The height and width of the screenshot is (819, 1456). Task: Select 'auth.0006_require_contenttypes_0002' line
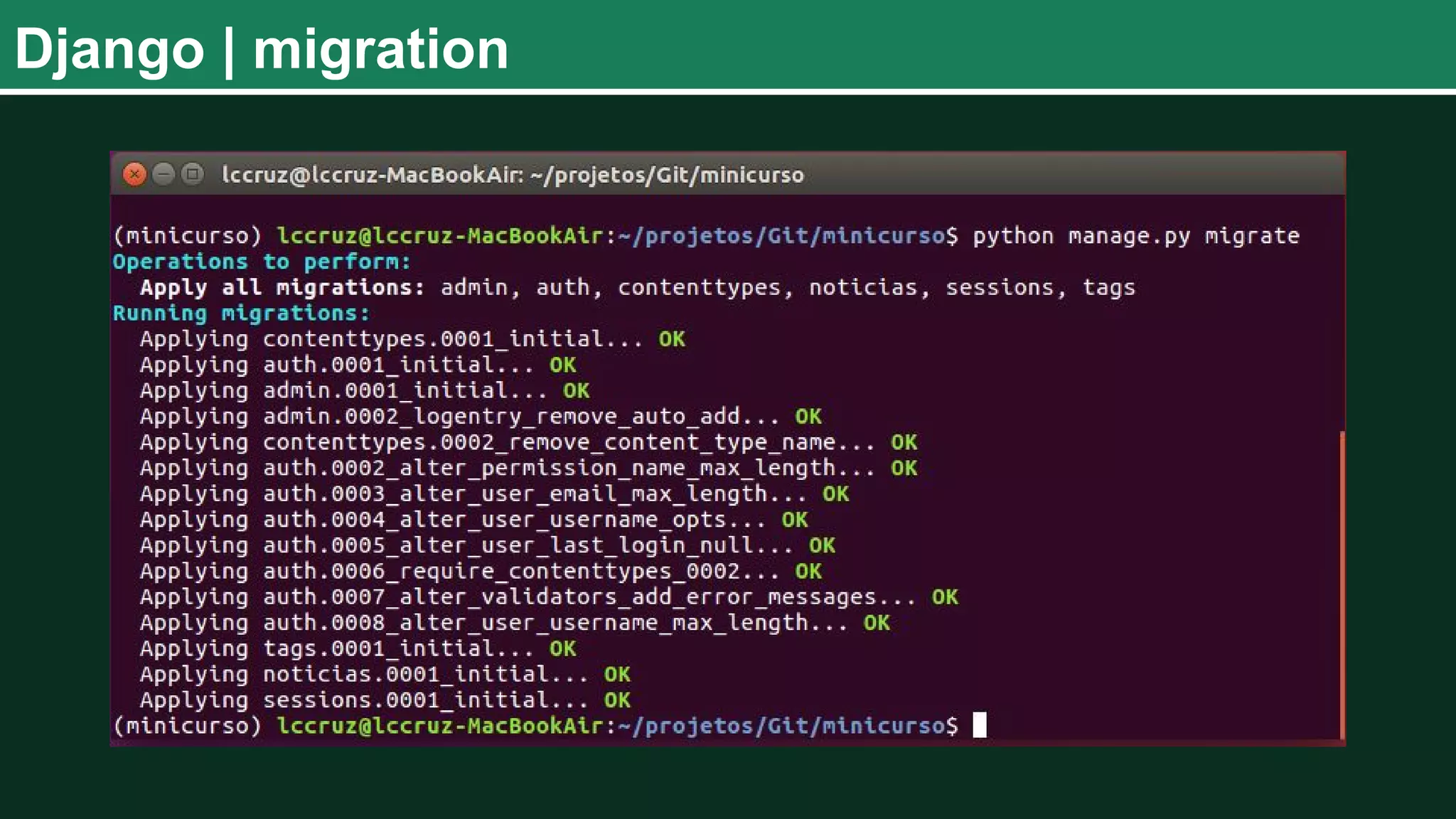coord(481,571)
